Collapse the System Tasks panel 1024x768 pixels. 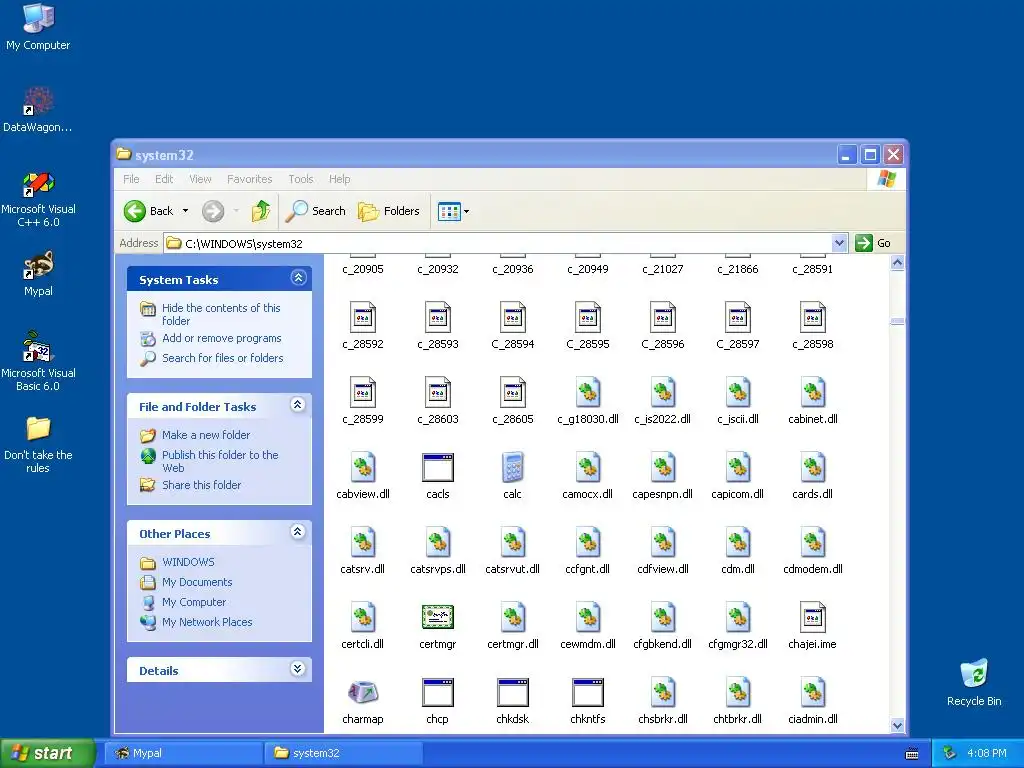click(x=298, y=278)
